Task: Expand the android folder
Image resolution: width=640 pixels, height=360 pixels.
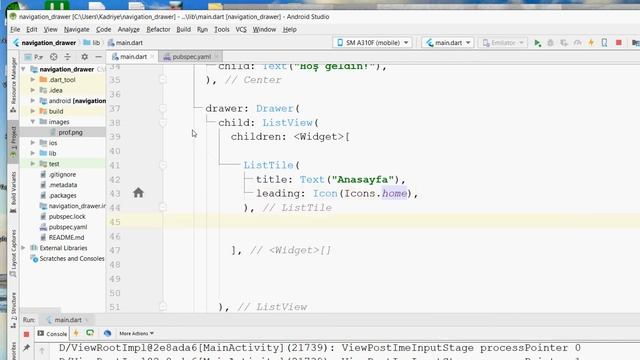Action: 33,101
